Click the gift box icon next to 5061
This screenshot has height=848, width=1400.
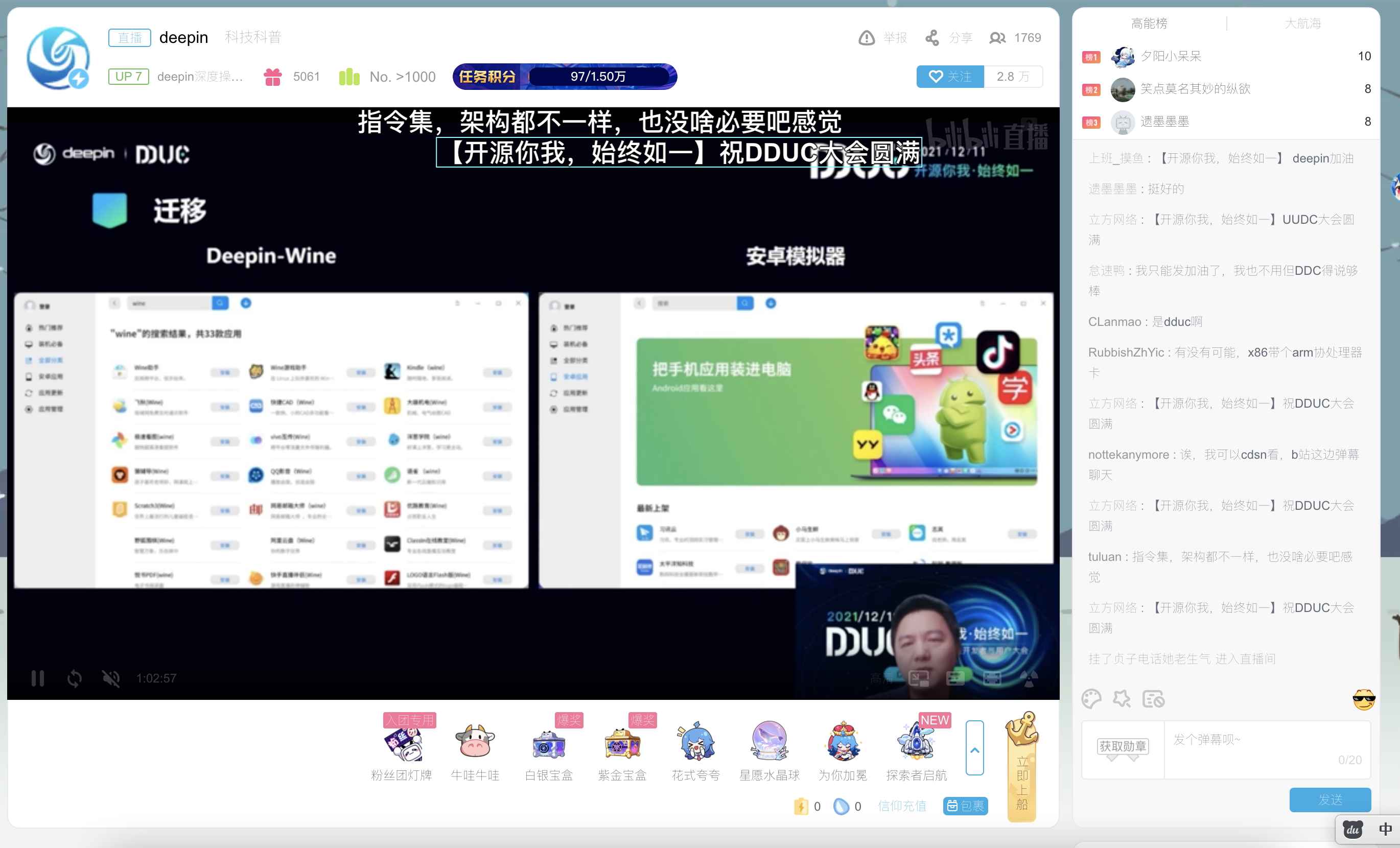coord(273,77)
